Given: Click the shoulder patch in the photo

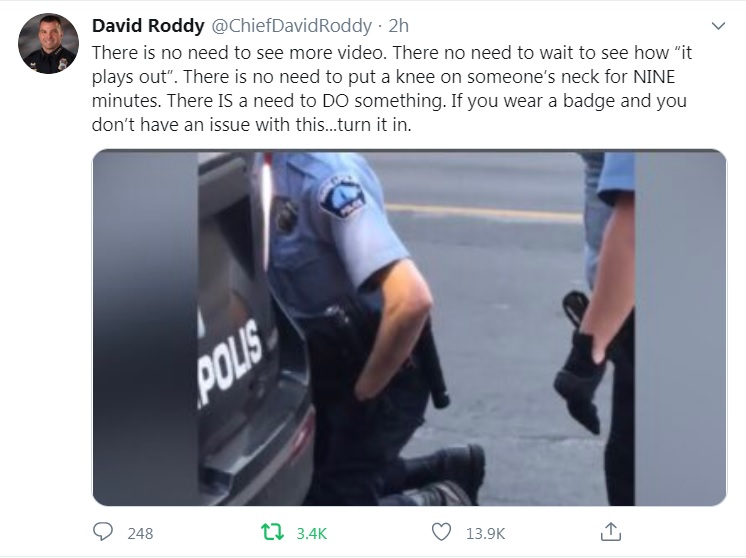Looking at the screenshot, I should coord(343,196).
